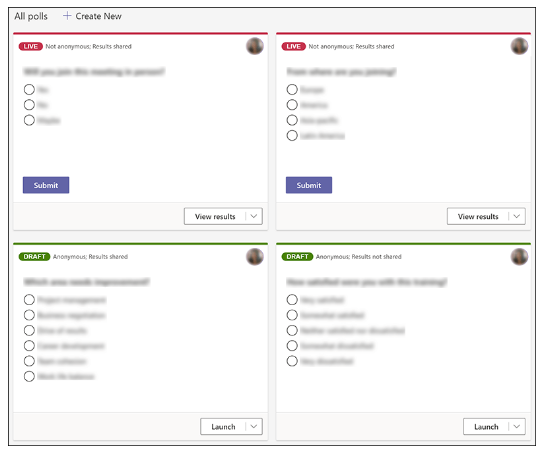The image size is (544, 450).
Task: Click the LIVE badge on first poll
Action: 31,46
